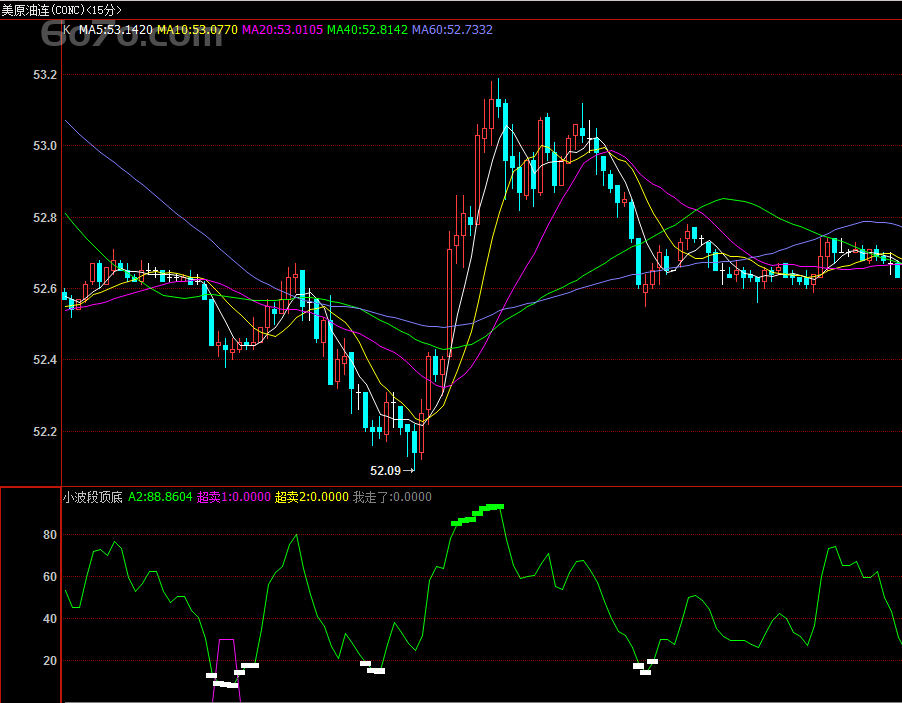
Task: Select the MA10:53.0770 indicator label
Action: coord(197,30)
